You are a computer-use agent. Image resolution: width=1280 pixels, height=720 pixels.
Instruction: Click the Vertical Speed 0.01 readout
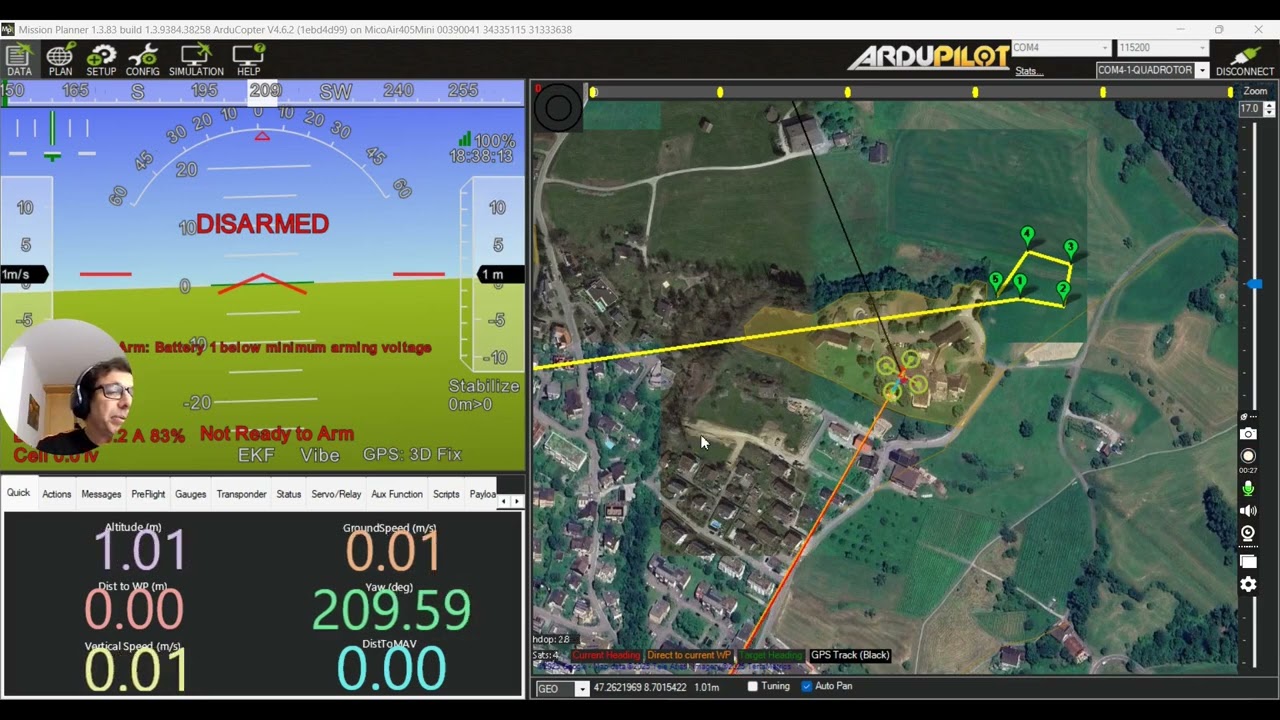[x=136, y=668]
